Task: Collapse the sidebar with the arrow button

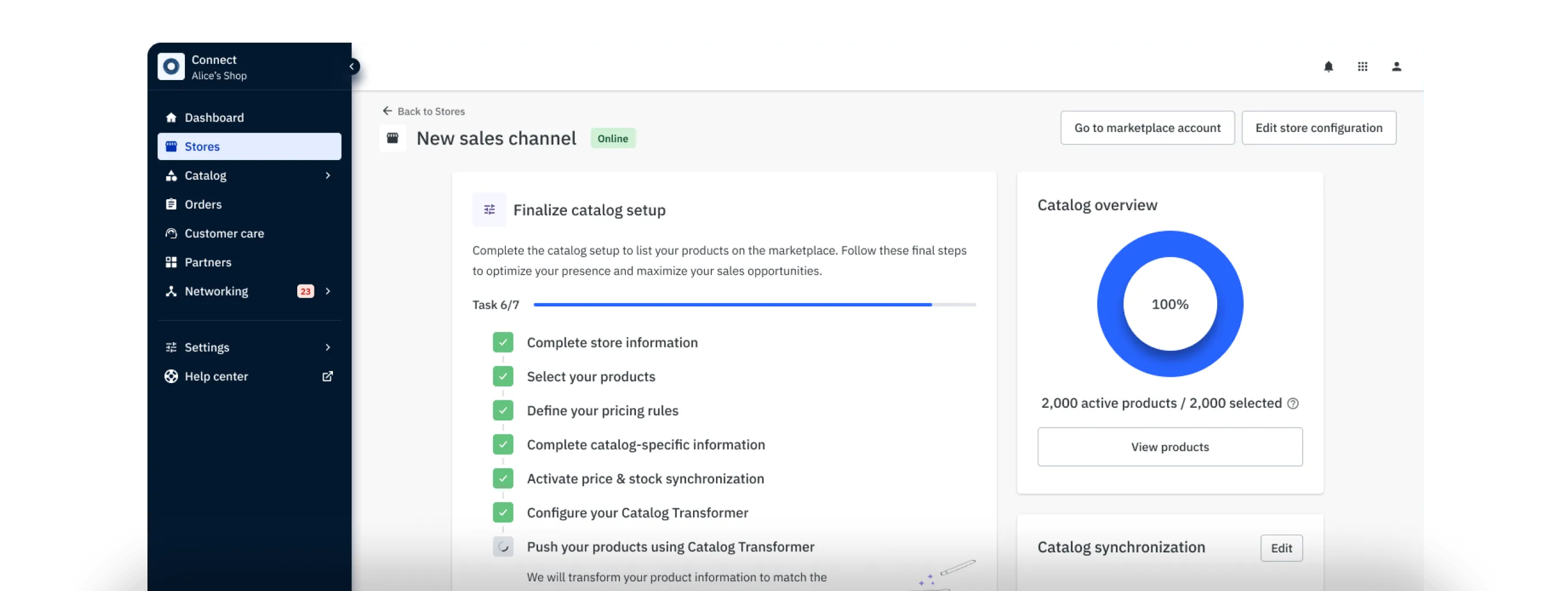Action: coord(352,66)
